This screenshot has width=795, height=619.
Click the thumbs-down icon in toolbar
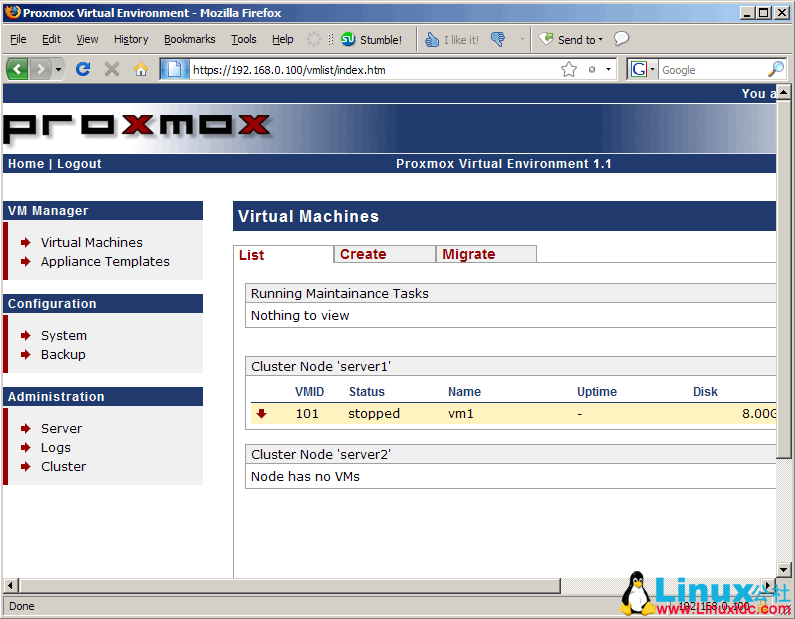(498, 40)
